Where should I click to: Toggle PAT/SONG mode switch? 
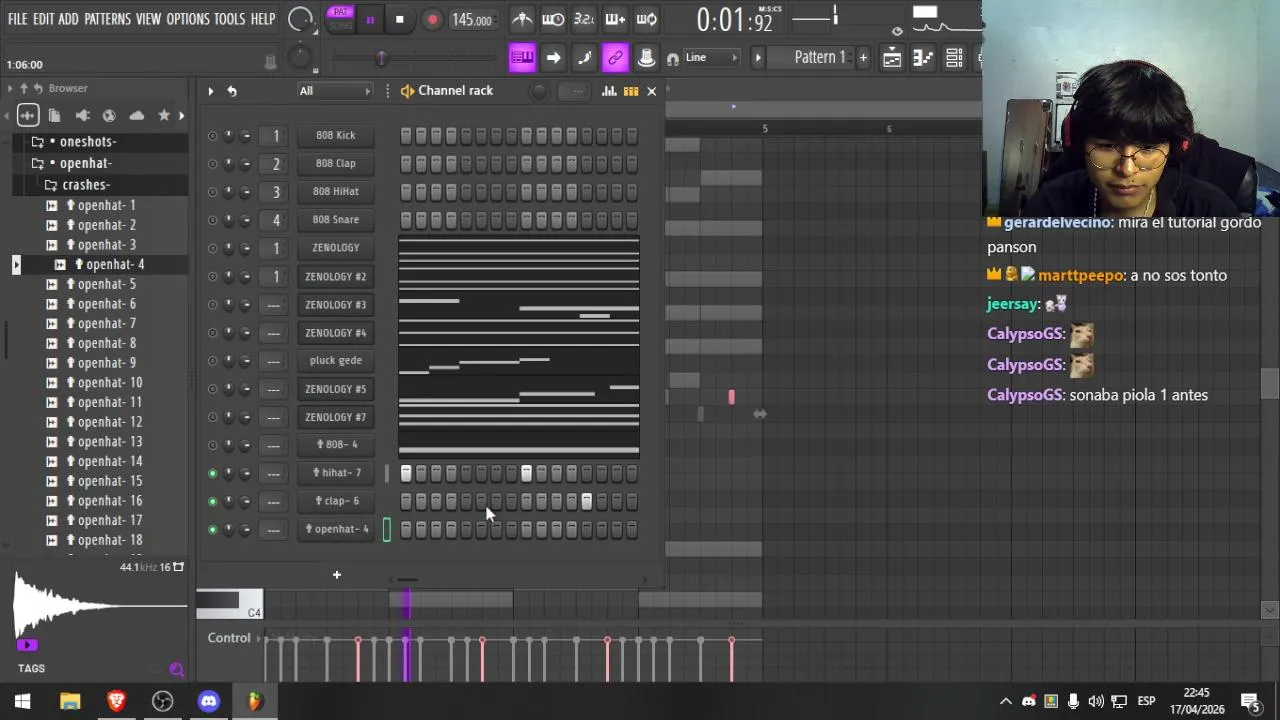click(x=340, y=18)
